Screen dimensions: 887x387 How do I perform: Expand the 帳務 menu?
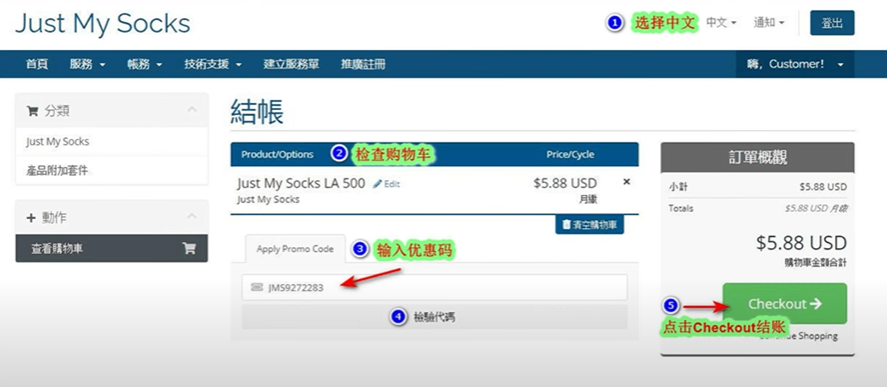[x=145, y=64]
